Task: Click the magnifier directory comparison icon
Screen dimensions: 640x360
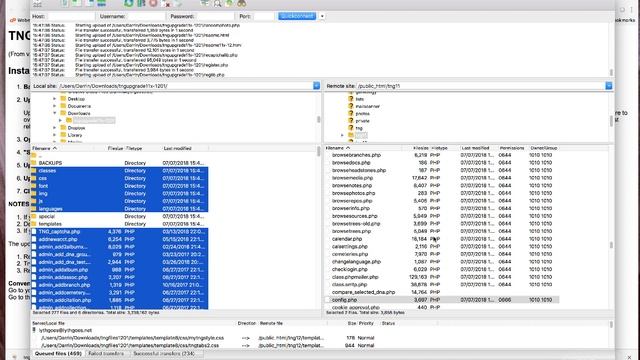Action: 218,3
